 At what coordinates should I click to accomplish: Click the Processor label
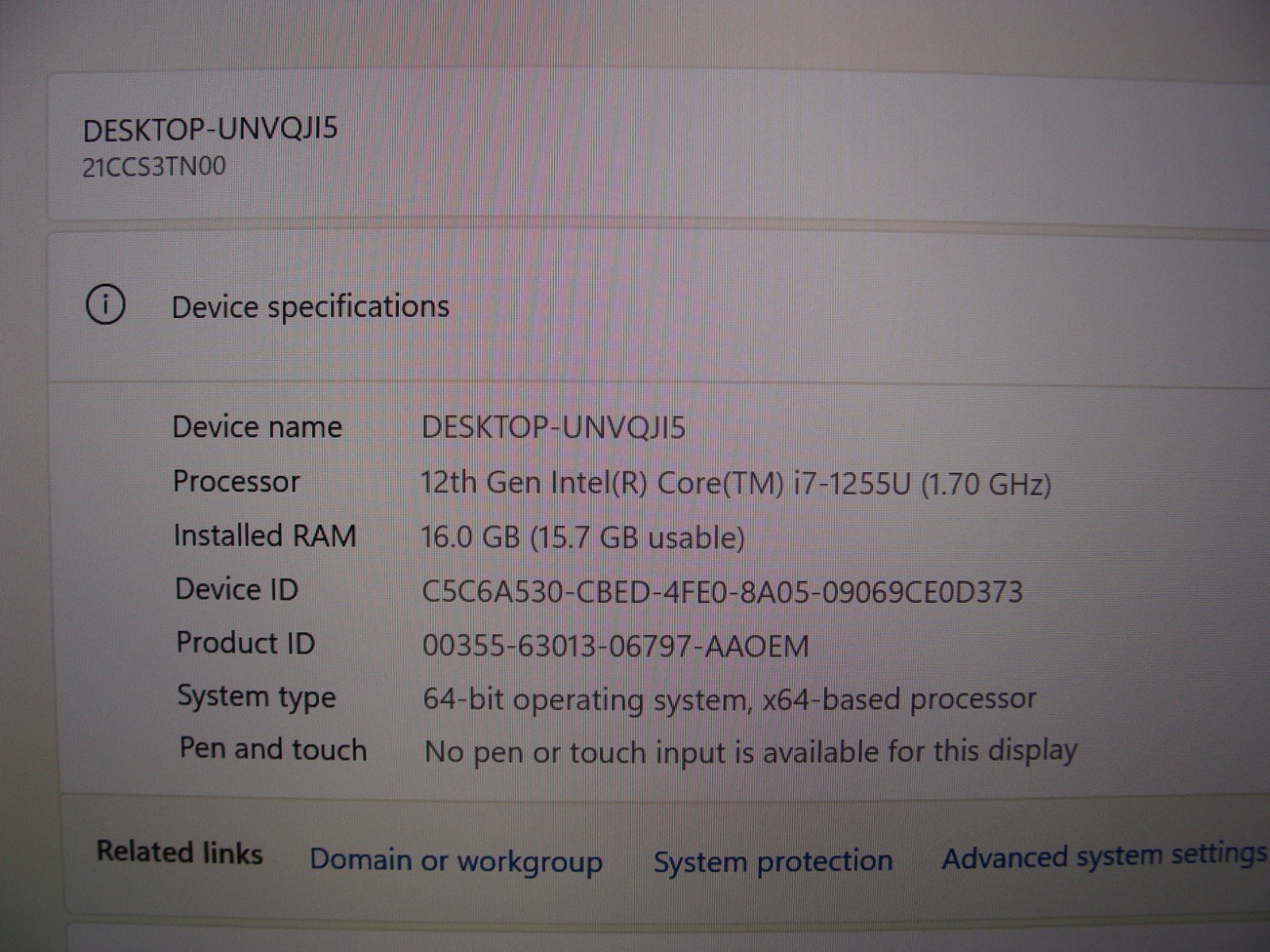(237, 482)
